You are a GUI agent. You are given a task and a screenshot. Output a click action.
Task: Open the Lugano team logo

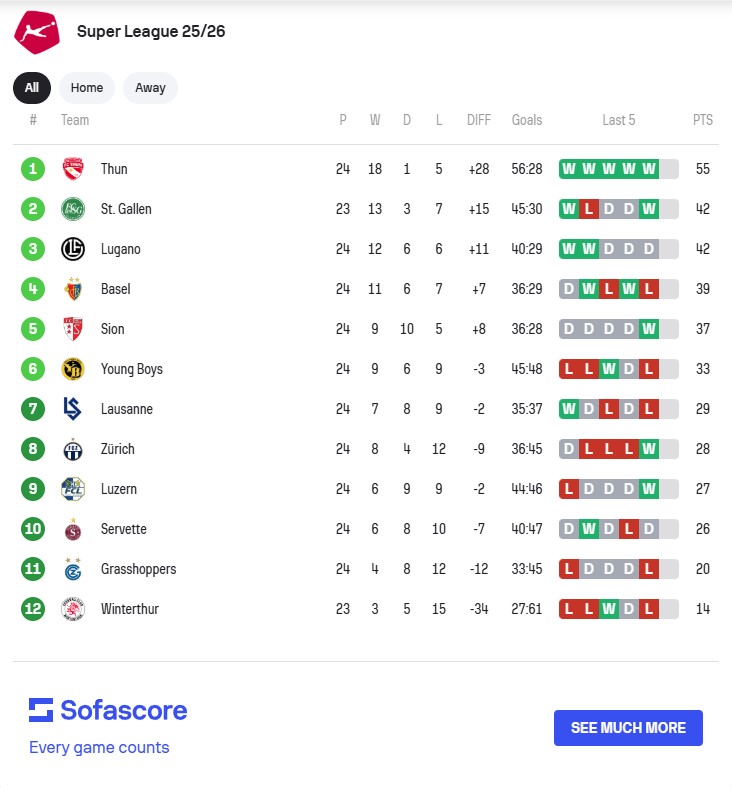pos(73,249)
